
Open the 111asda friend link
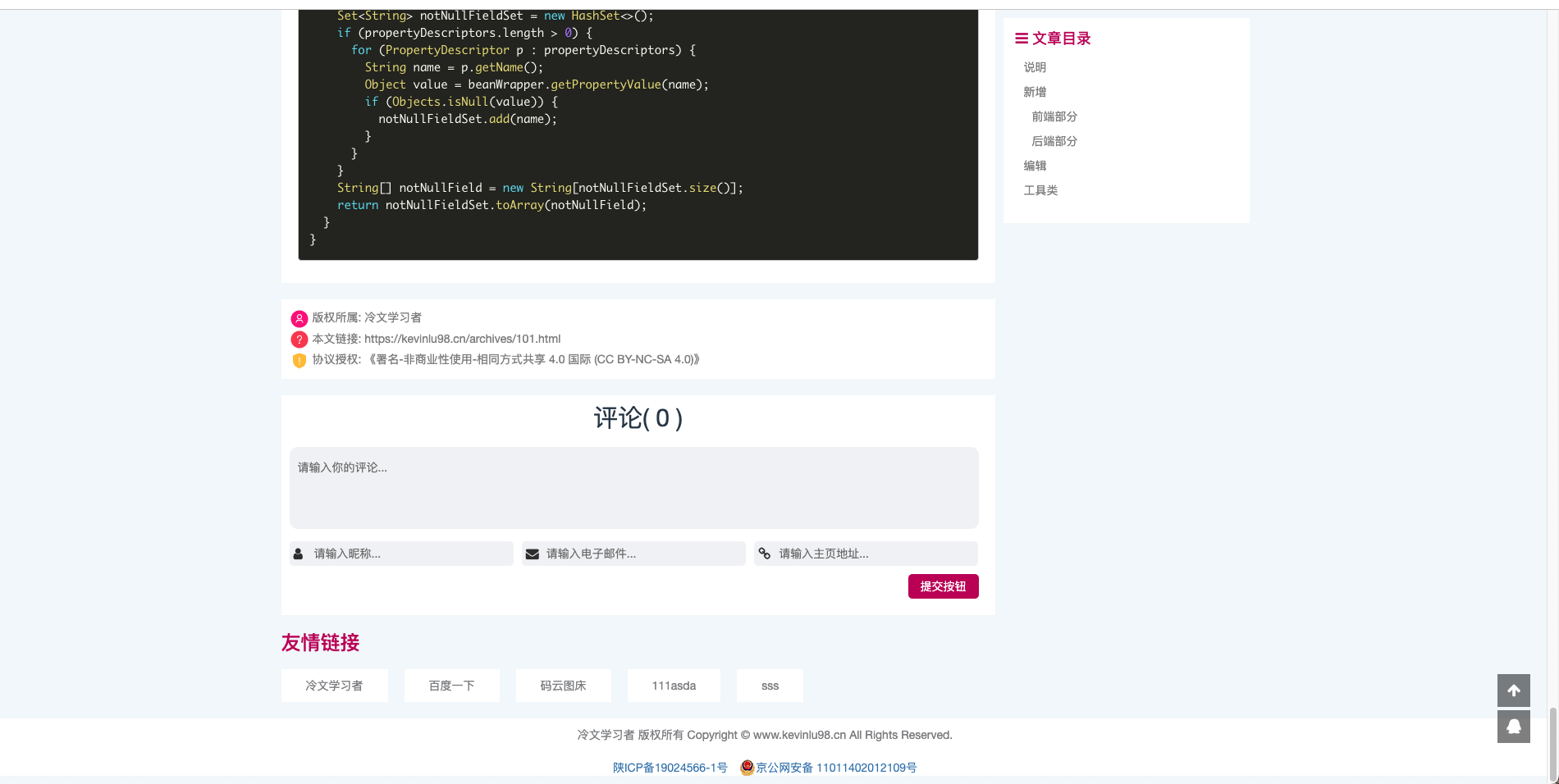(x=674, y=686)
